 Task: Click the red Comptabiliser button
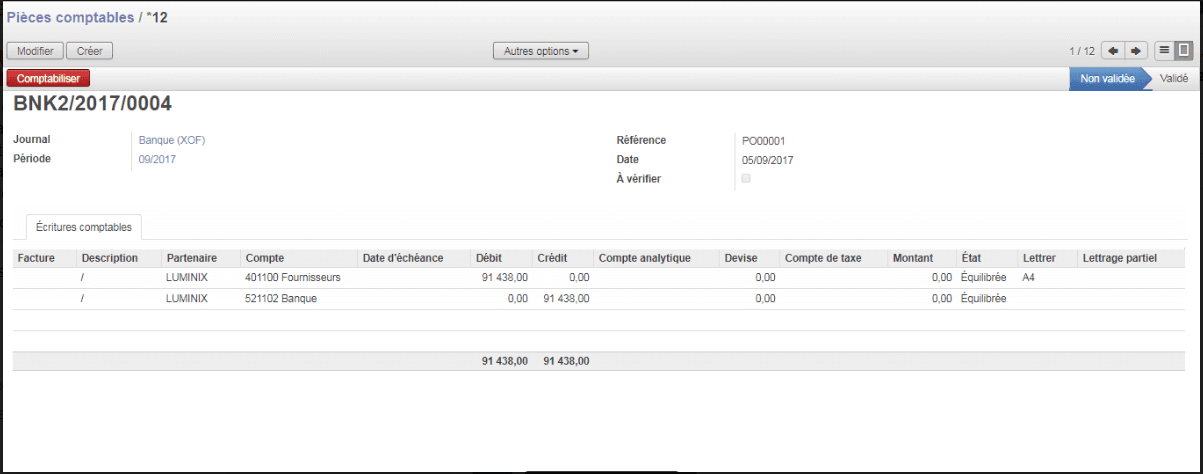48,78
